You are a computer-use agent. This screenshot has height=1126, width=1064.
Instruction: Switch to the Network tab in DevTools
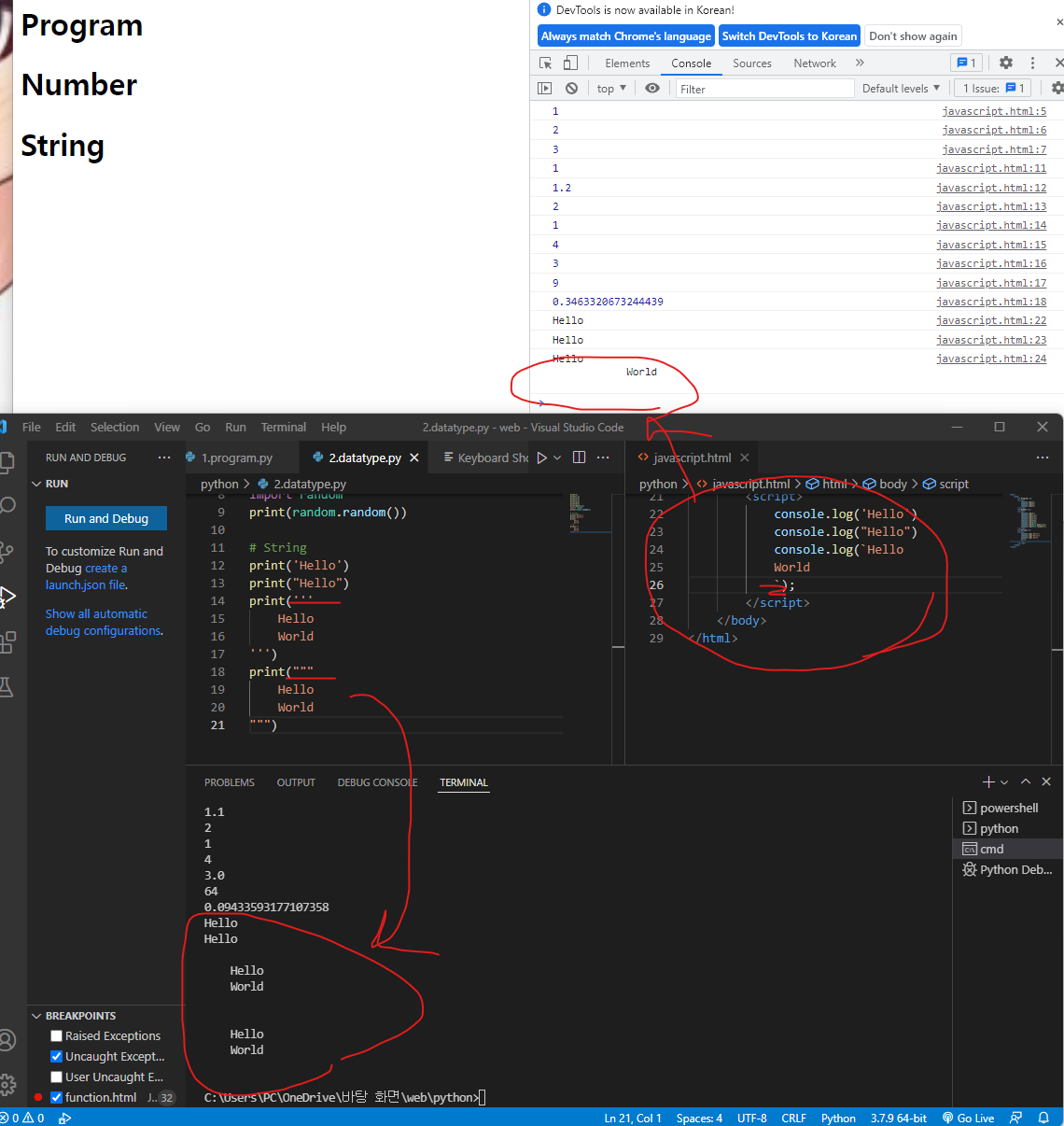click(x=815, y=63)
